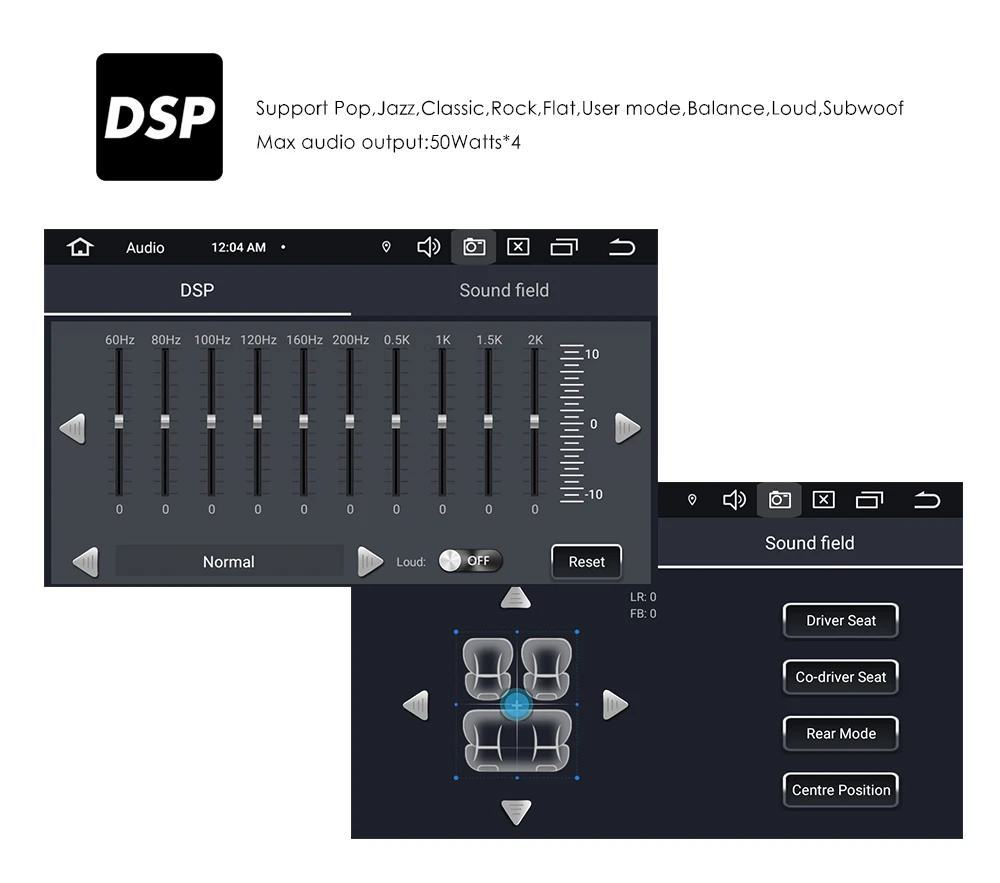This screenshot has height=883, width=1000.
Task: Go back using arrow in Sound field window
Action: [927, 500]
